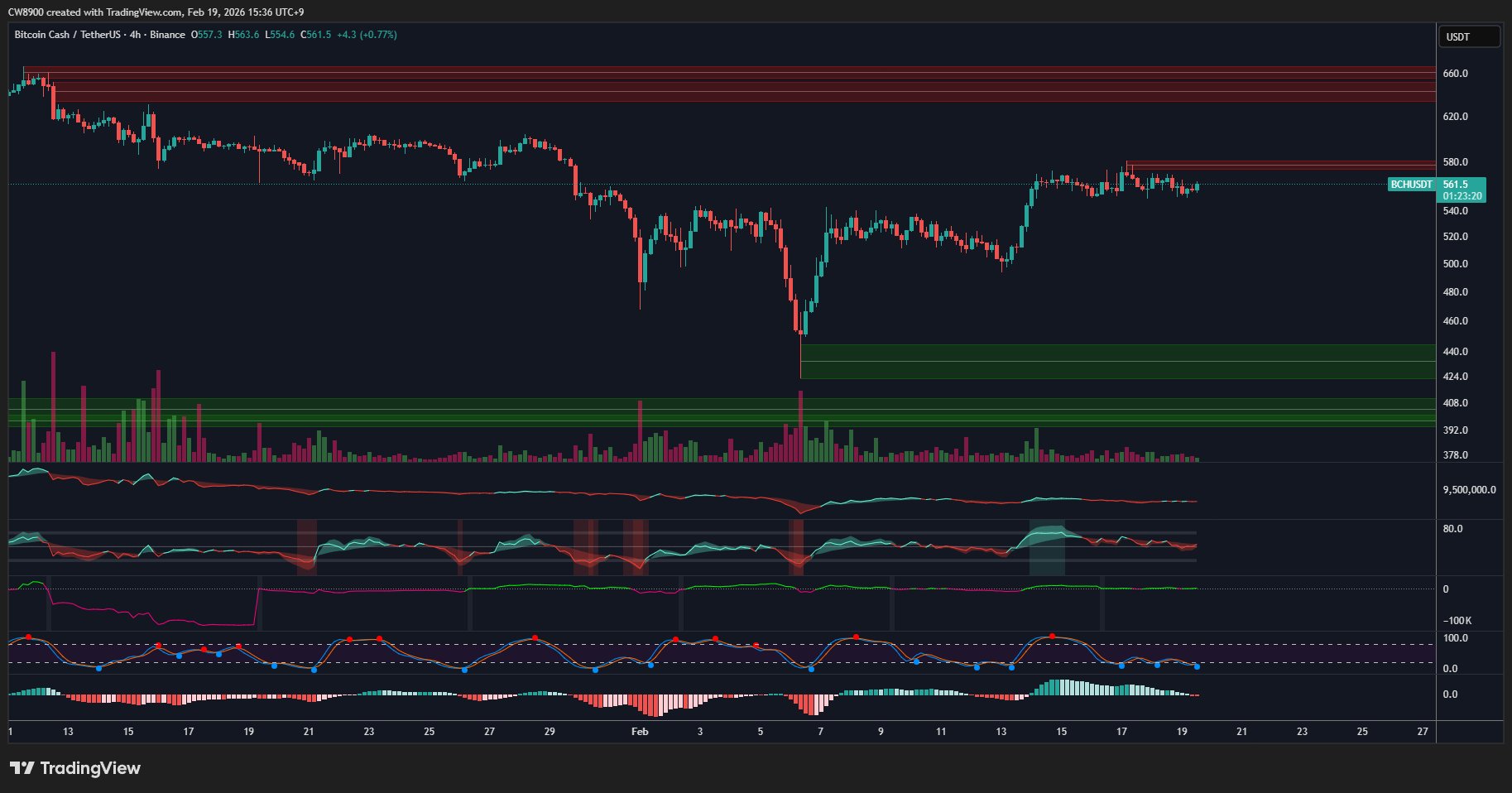This screenshot has width=1512, height=793.
Task: Select the 440.0 price axis label
Action: tap(1455, 352)
